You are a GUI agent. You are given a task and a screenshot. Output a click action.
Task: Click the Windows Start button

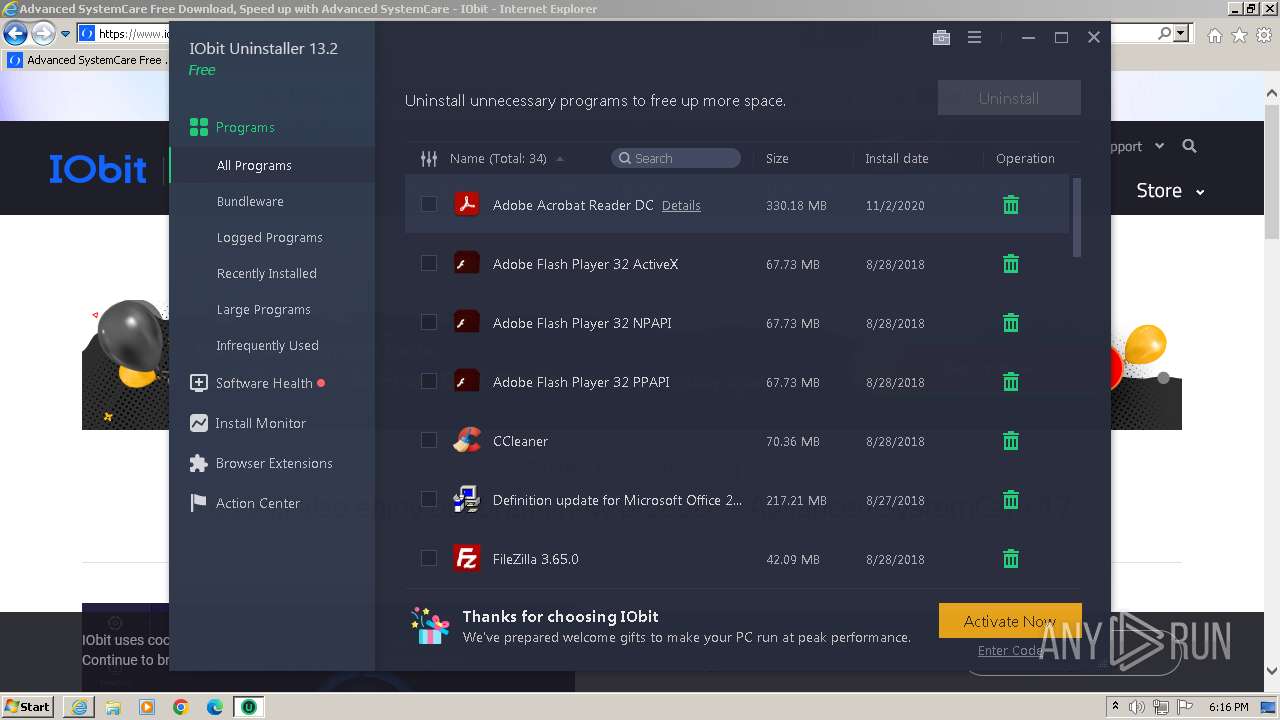pyautogui.click(x=28, y=707)
